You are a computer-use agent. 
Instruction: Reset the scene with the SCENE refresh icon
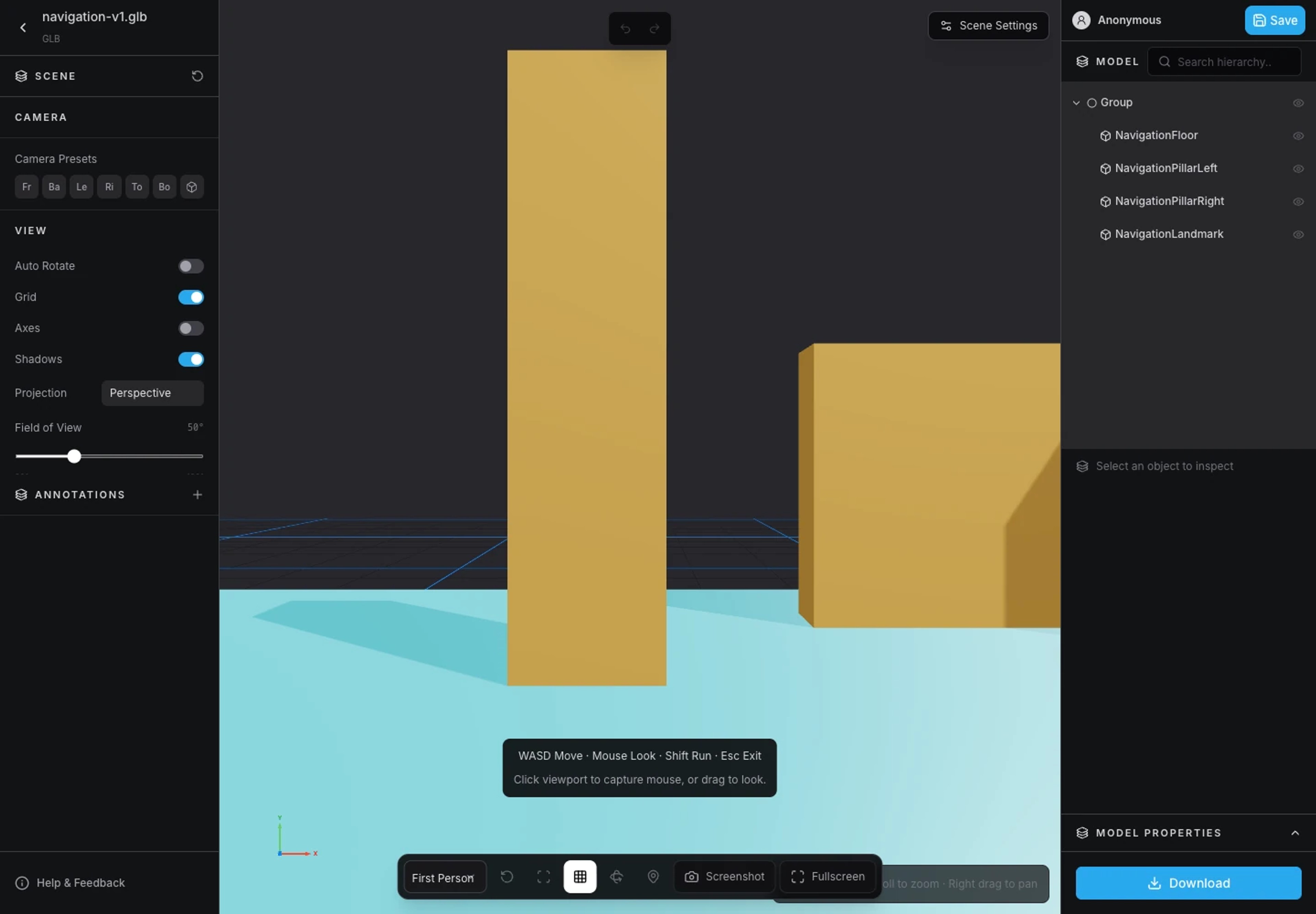tap(197, 76)
